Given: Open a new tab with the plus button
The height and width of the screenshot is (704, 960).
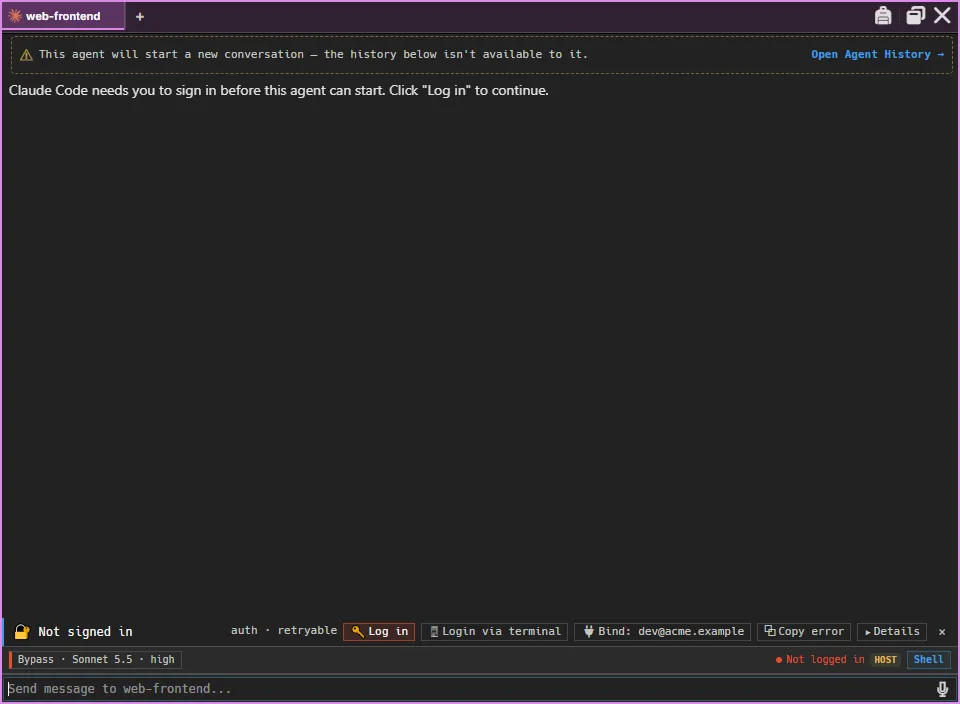Looking at the screenshot, I should point(140,17).
